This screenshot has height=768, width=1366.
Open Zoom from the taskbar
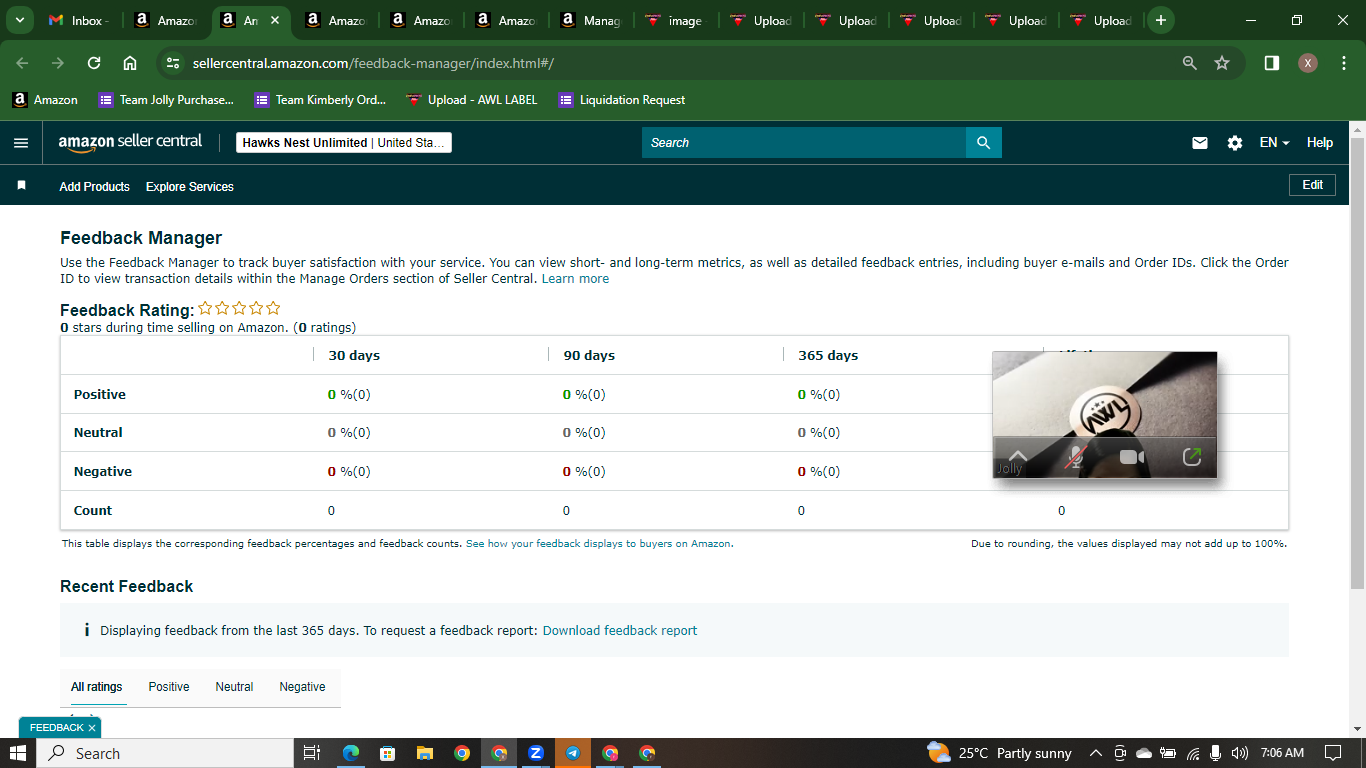pyautogui.click(x=536, y=753)
